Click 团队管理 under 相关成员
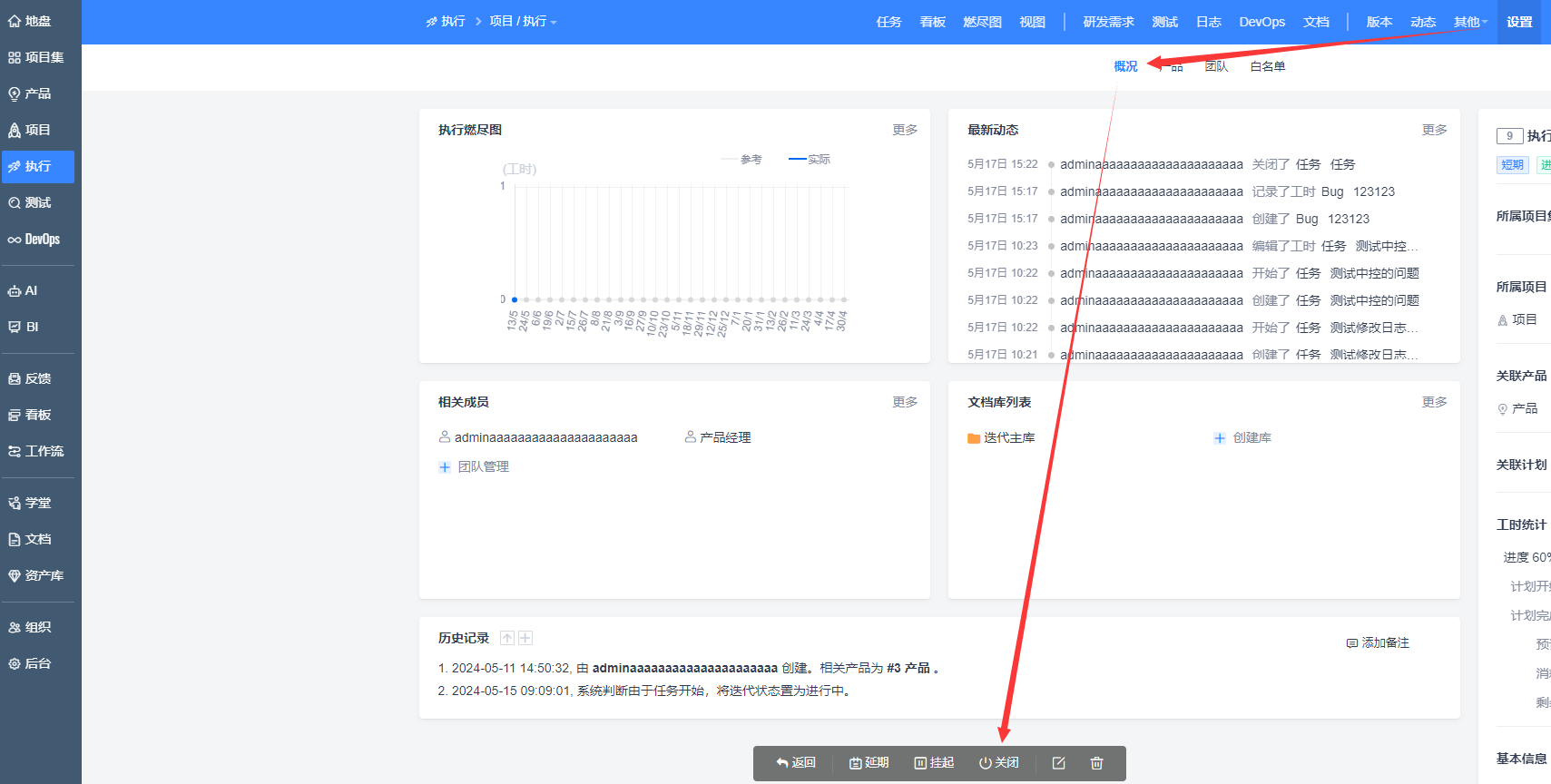 point(474,466)
